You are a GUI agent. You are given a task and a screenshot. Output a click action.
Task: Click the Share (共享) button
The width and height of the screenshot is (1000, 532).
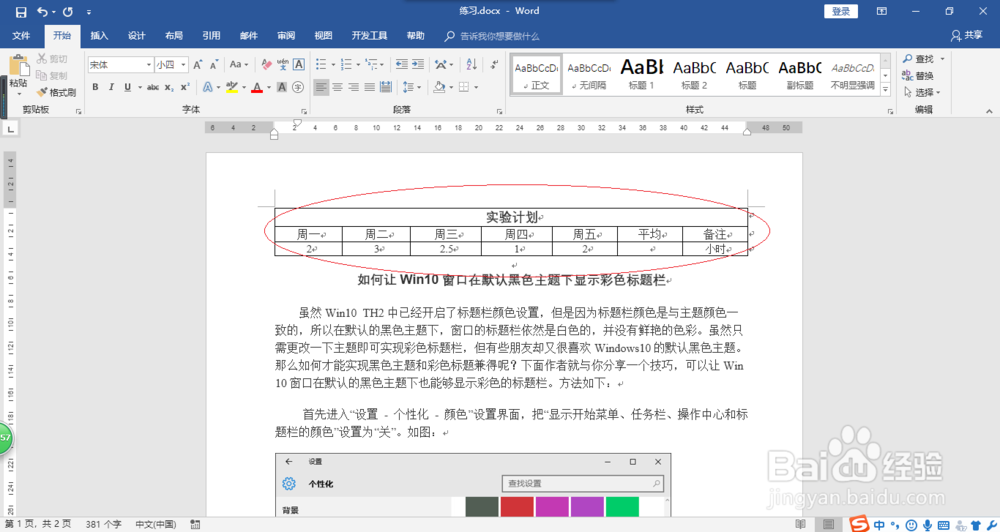point(966,36)
